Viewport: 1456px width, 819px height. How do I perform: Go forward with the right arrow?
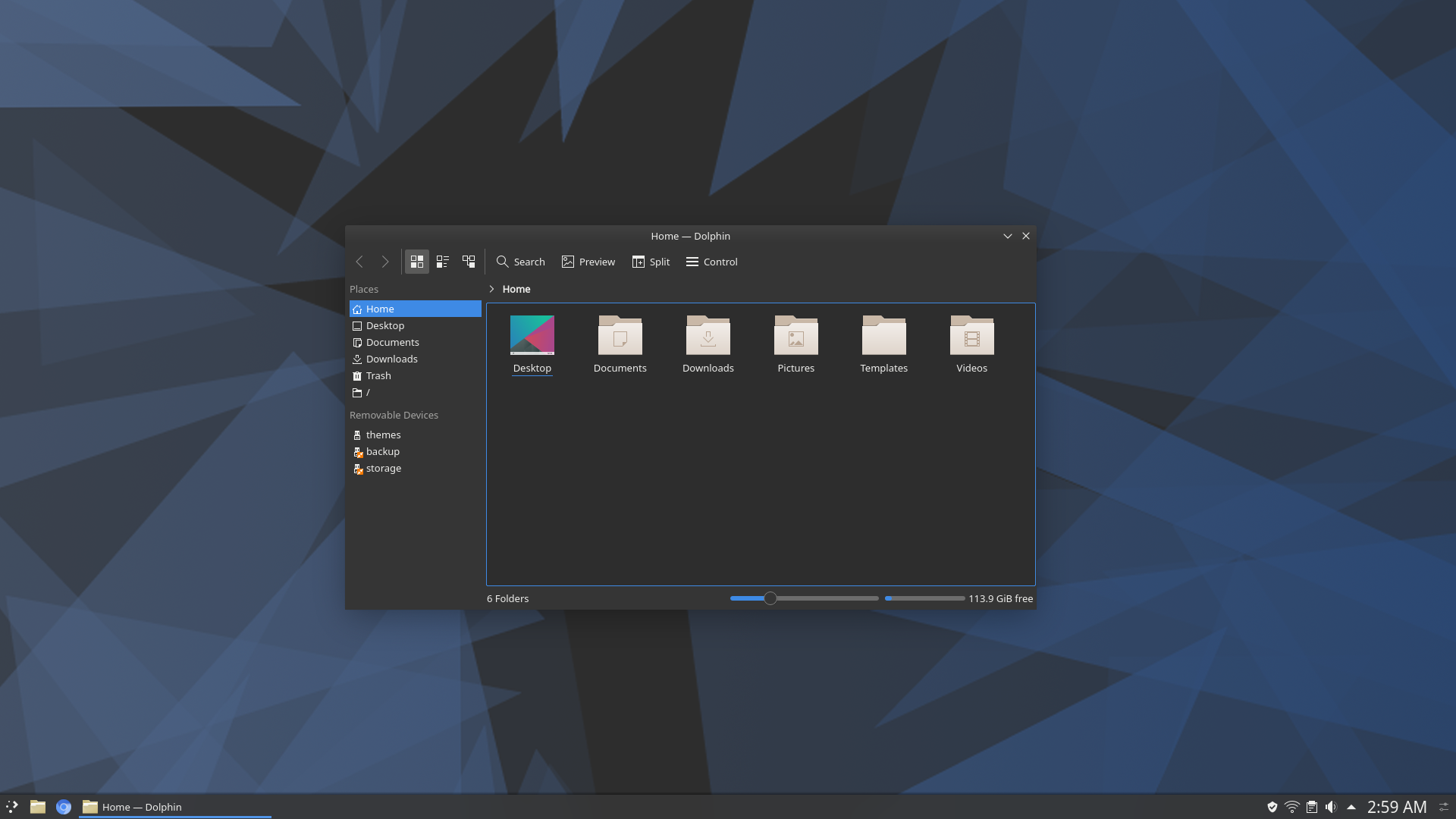(x=385, y=262)
